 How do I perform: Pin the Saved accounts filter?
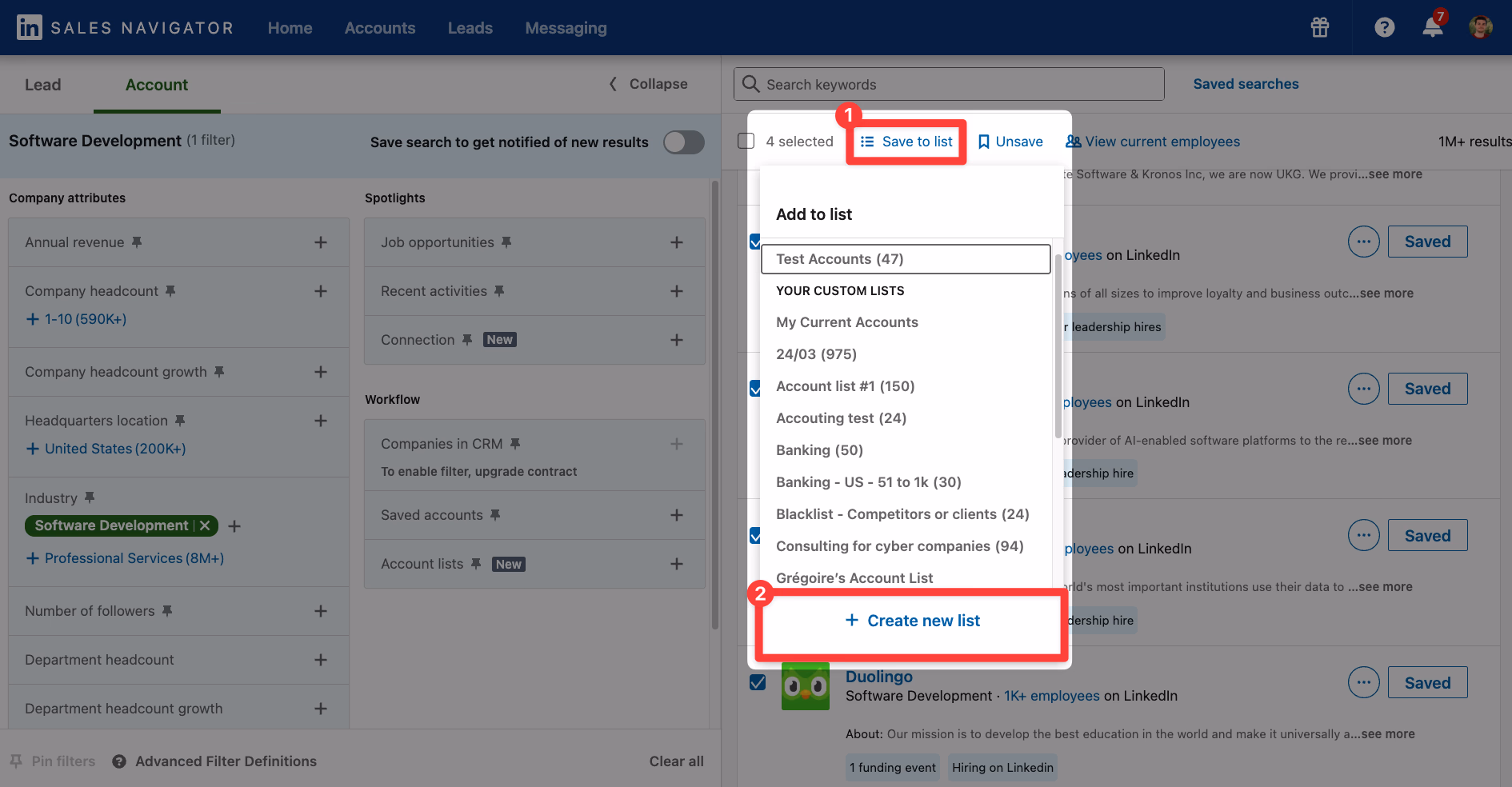pos(495,515)
